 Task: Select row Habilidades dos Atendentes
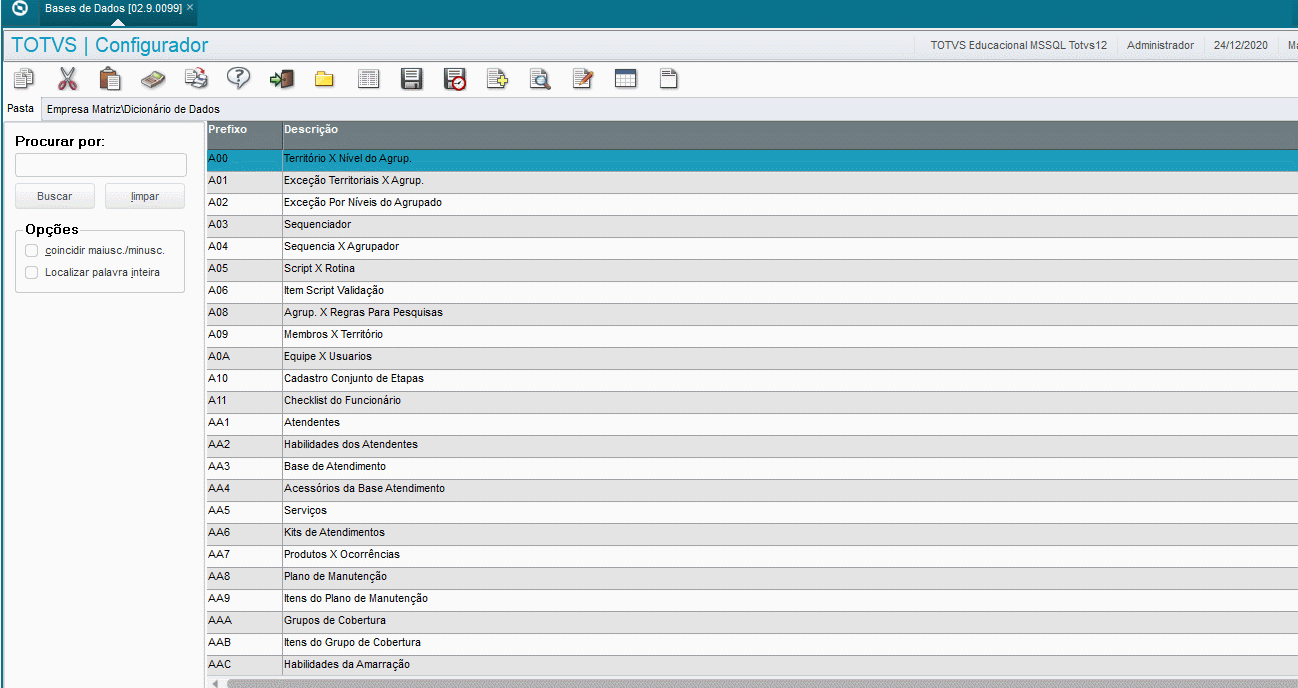pos(752,445)
